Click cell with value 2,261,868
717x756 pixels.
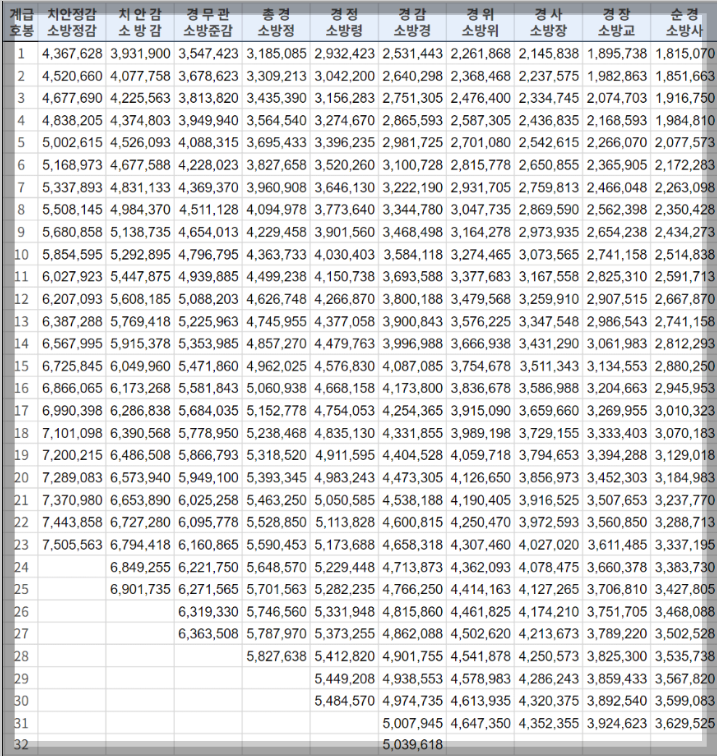480,54
